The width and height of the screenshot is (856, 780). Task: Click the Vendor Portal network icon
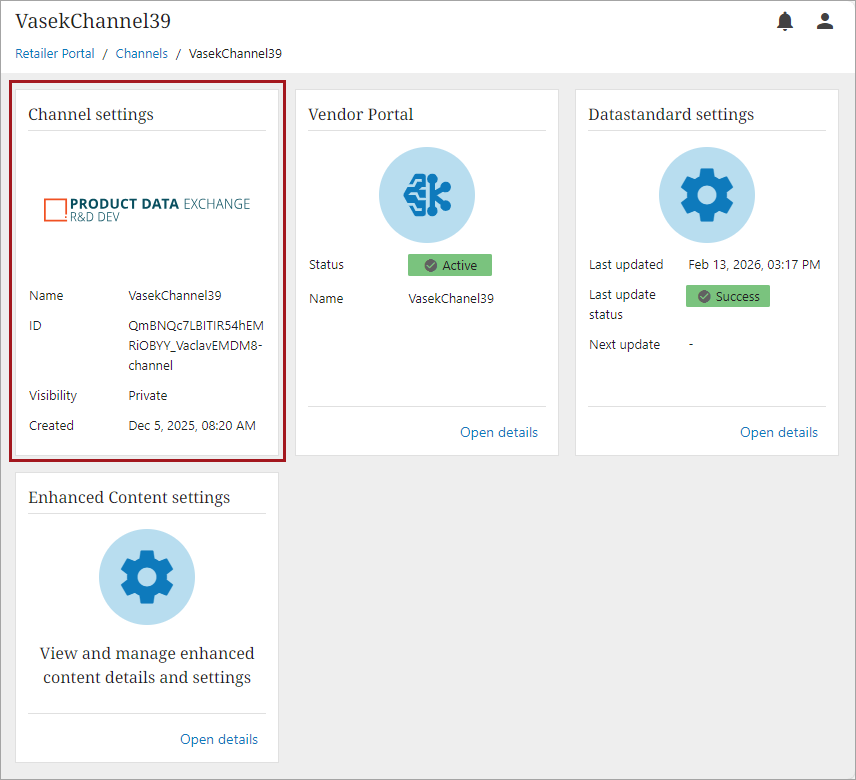[x=427, y=195]
